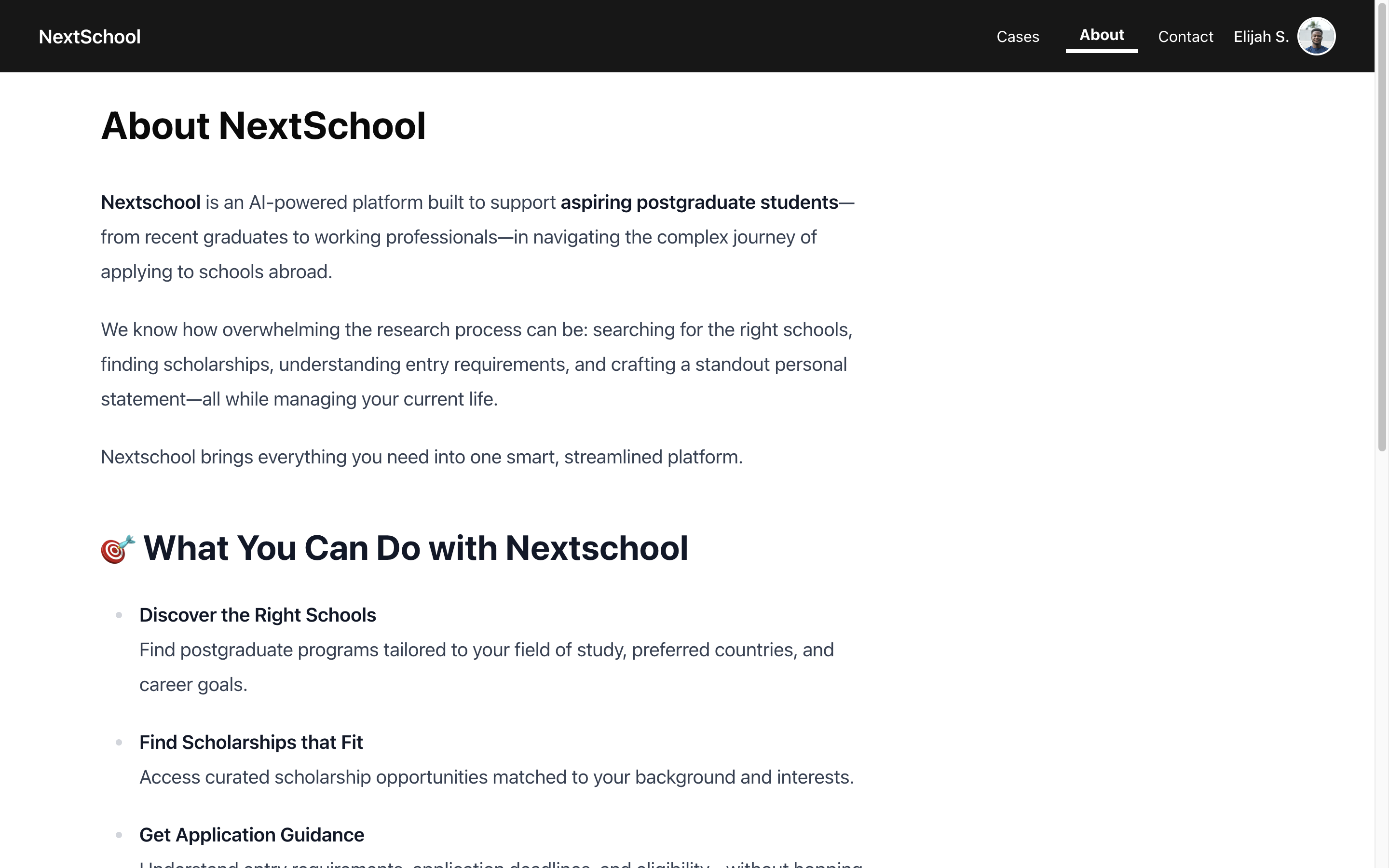Open the user profile avatar
The width and height of the screenshot is (1389, 868).
(1316, 36)
